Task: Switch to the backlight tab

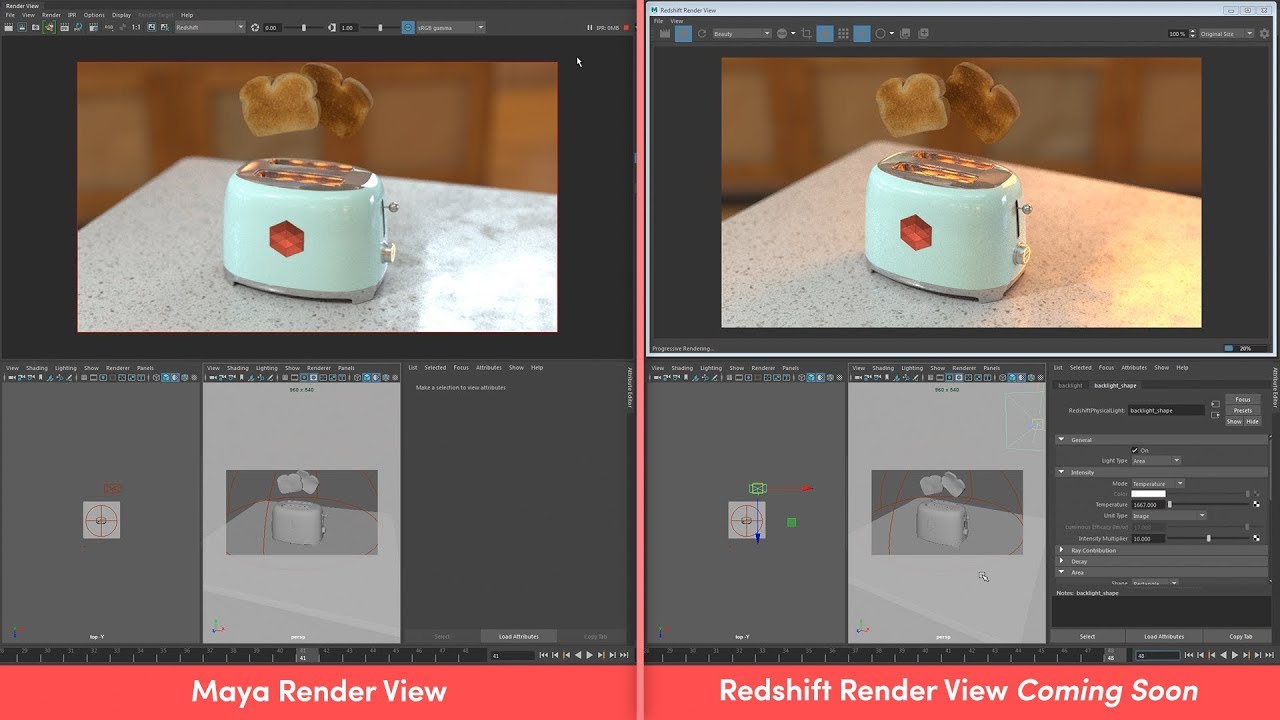Action: [1070, 385]
